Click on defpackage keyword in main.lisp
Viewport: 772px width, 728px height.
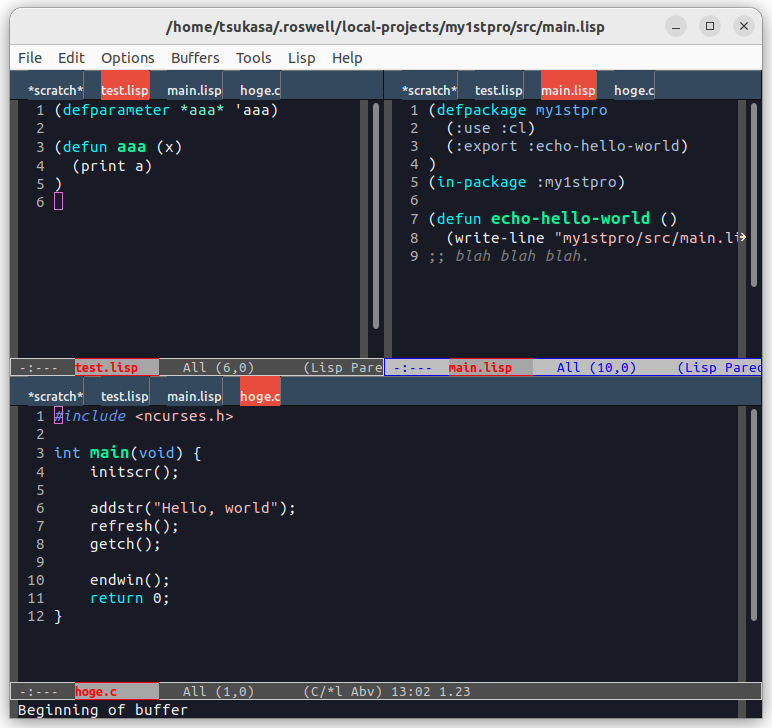[481, 110]
